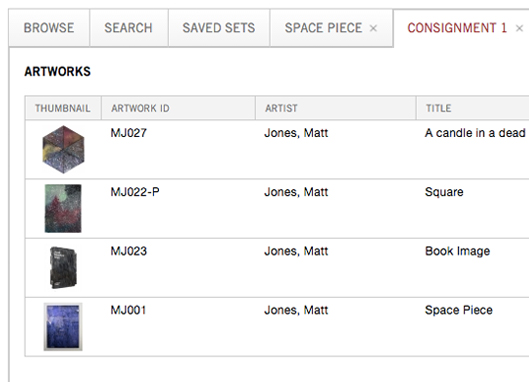Switch to the Search tab
The image size is (529, 382).
pyautogui.click(x=129, y=28)
